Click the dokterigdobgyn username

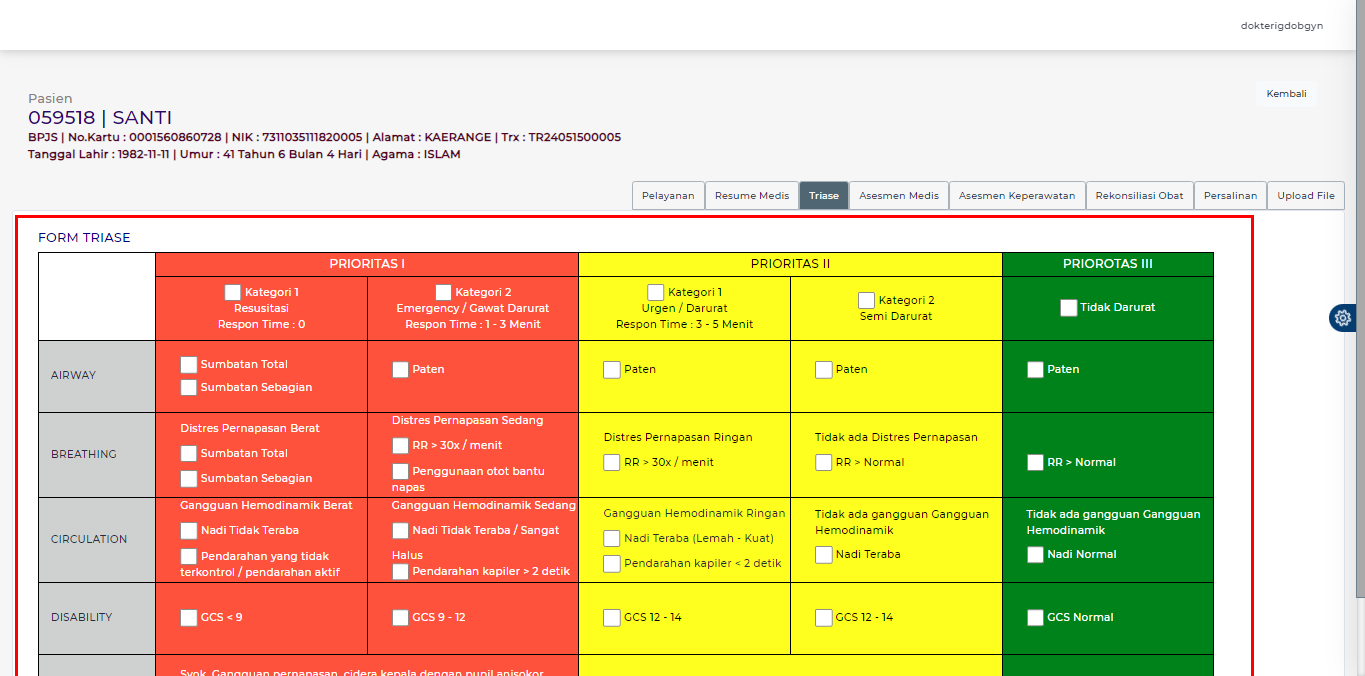tap(1281, 26)
